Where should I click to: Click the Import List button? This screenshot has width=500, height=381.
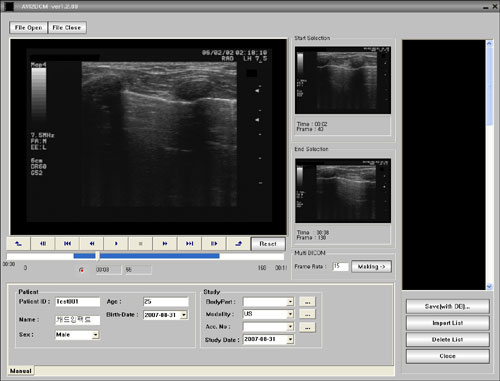[447, 323]
